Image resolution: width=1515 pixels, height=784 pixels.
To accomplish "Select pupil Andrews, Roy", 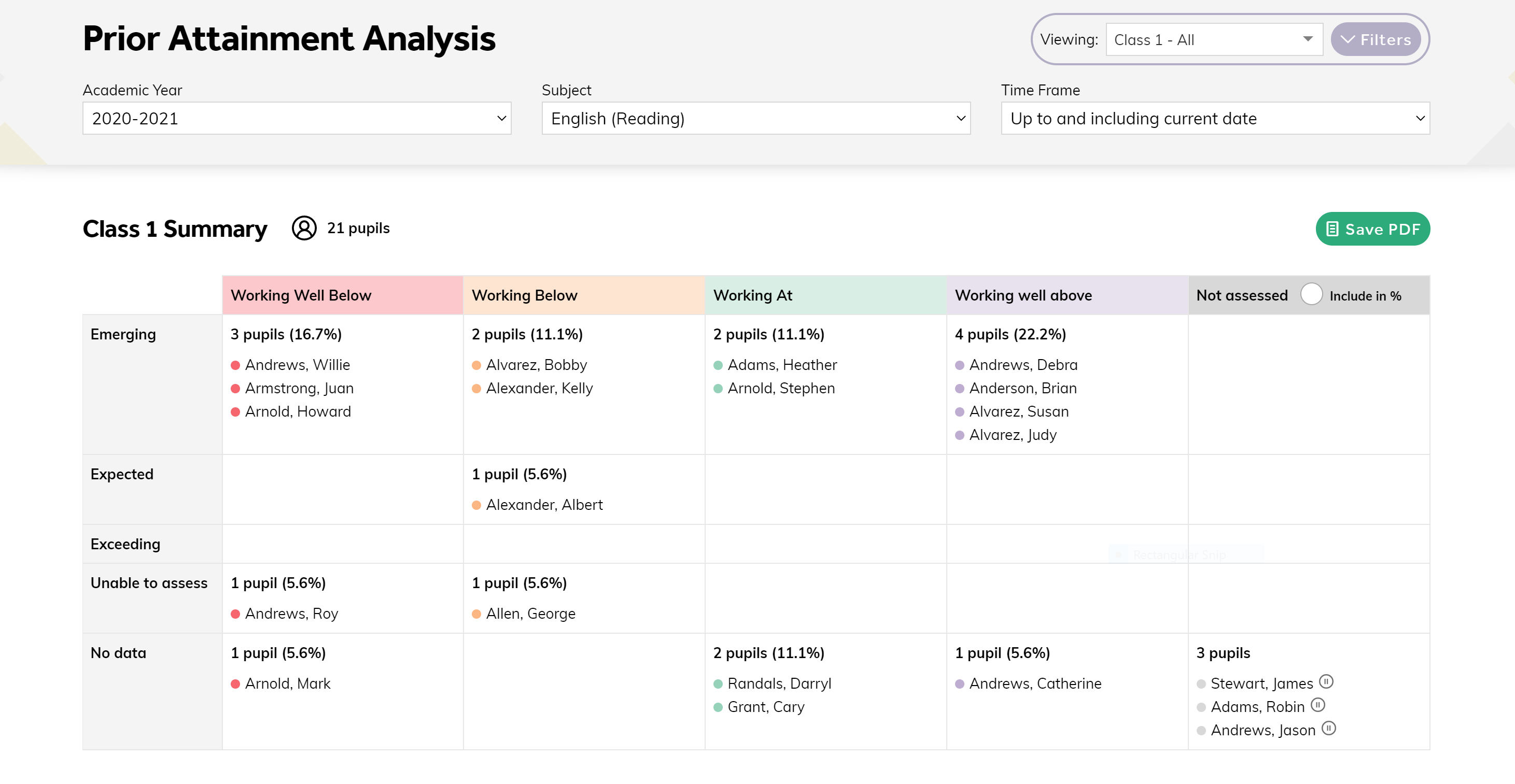I will click(x=291, y=613).
